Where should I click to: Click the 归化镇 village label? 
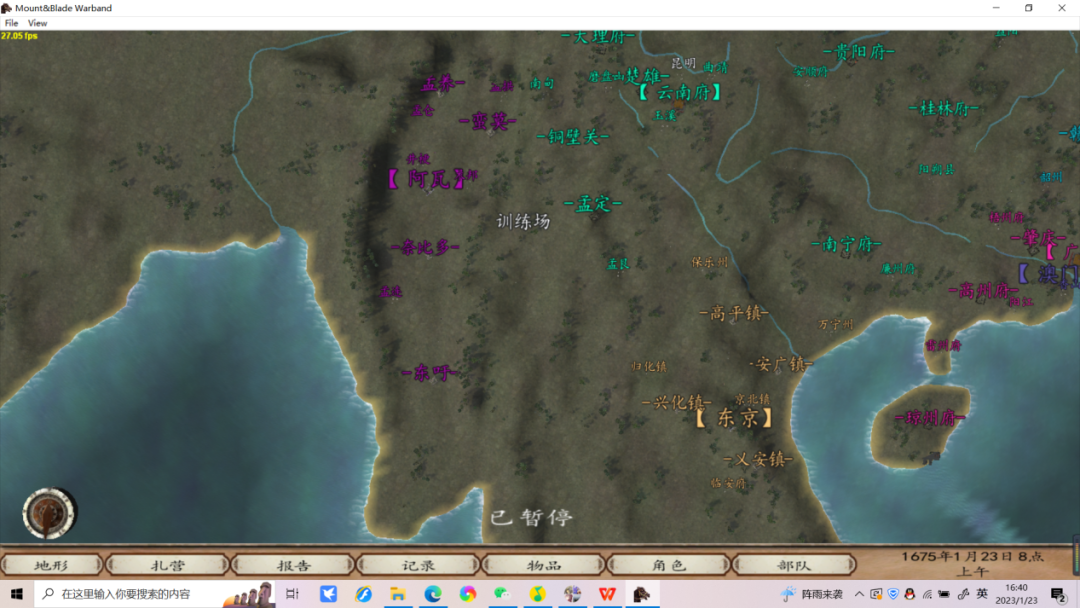click(649, 366)
